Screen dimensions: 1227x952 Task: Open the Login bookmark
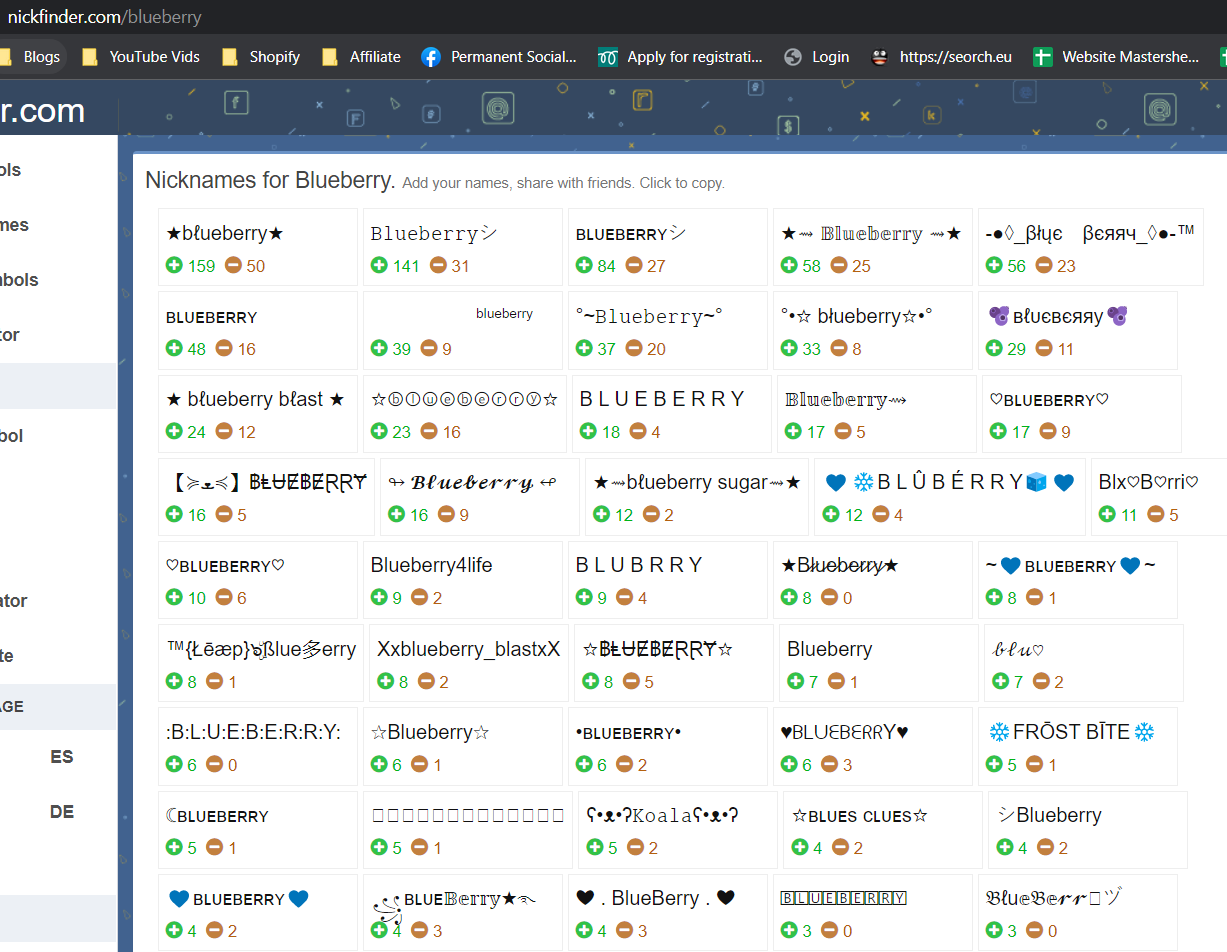(x=828, y=57)
